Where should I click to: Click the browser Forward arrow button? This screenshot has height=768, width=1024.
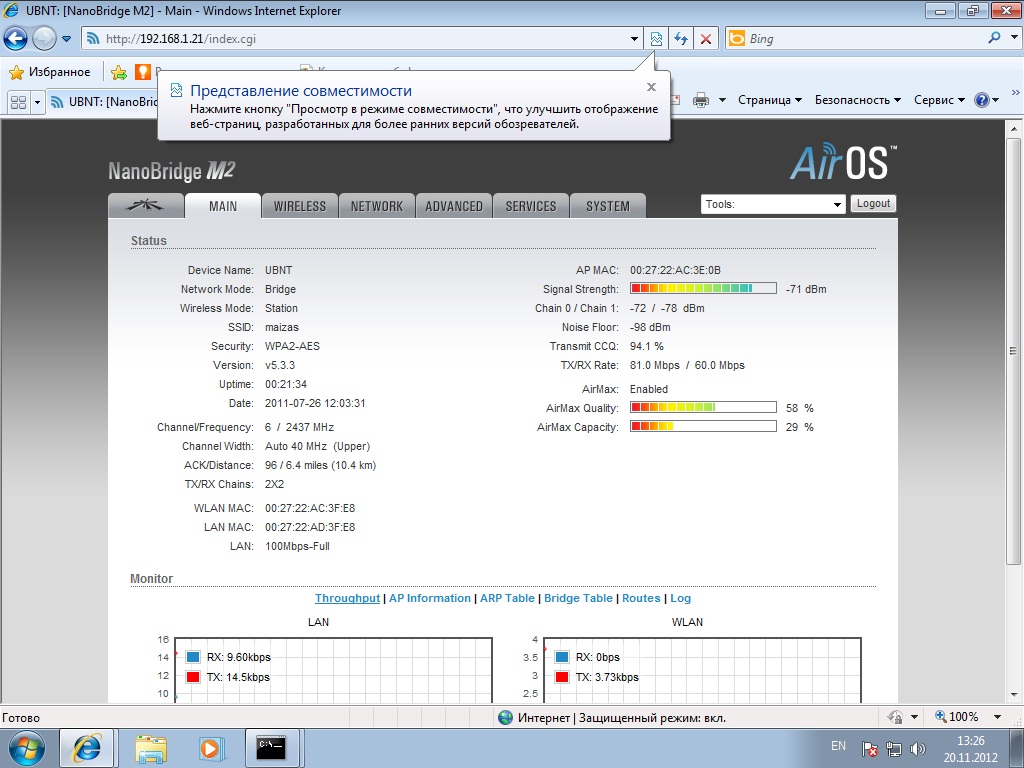pos(44,39)
